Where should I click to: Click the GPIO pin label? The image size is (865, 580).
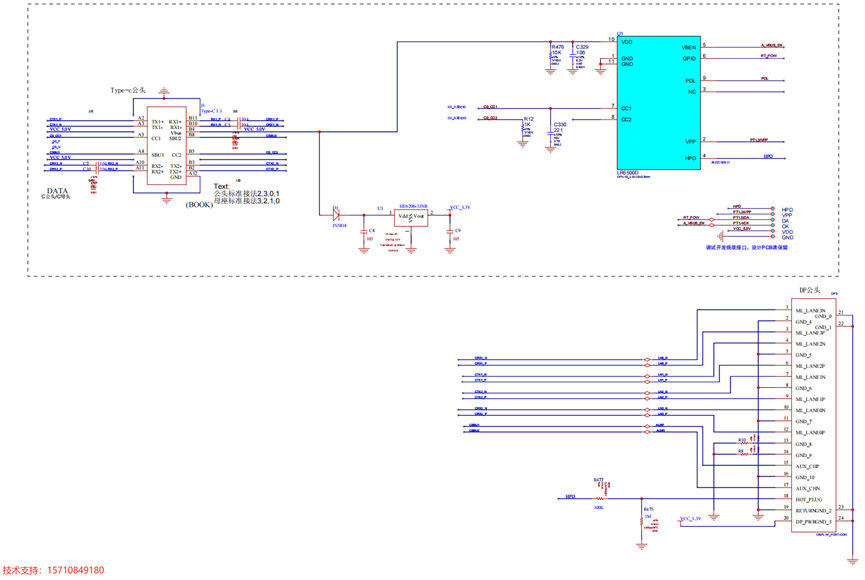click(689, 58)
